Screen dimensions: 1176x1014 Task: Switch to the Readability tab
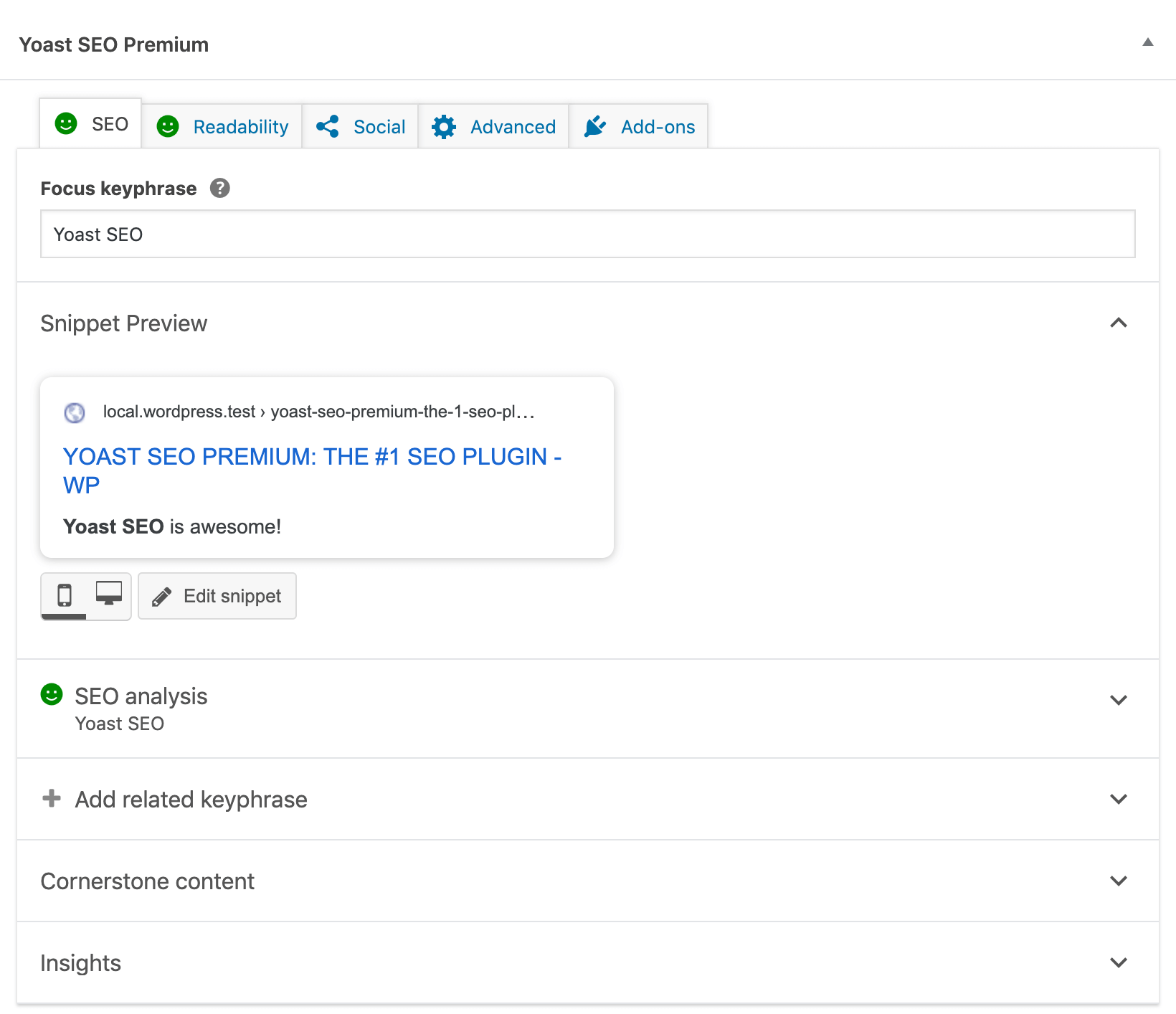(222, 126)
